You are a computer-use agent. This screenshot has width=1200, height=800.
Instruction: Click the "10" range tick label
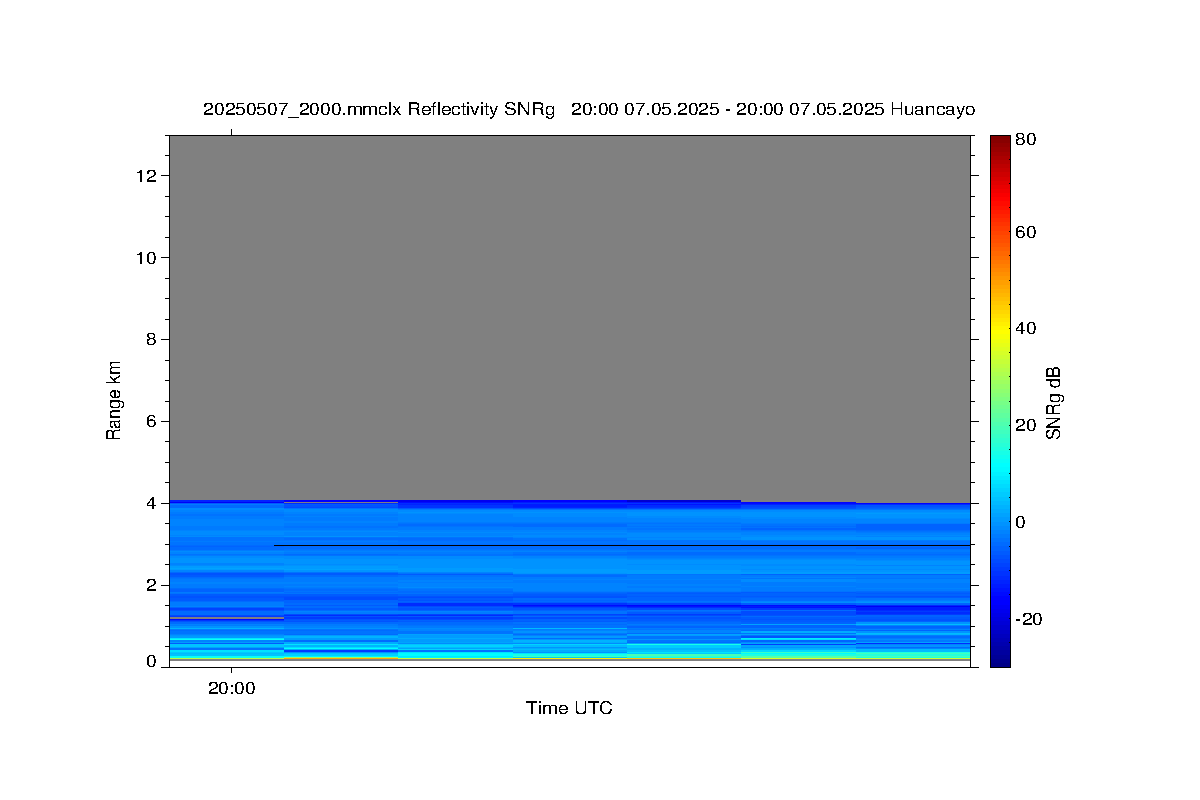click(x=148, y=258)
